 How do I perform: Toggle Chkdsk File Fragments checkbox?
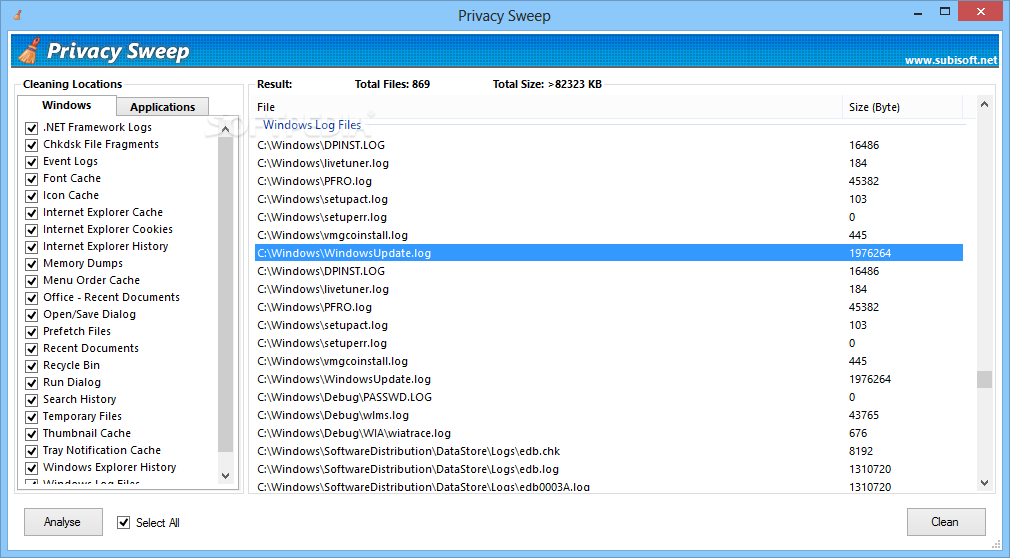pyautogui.click(x=32, y=144)
